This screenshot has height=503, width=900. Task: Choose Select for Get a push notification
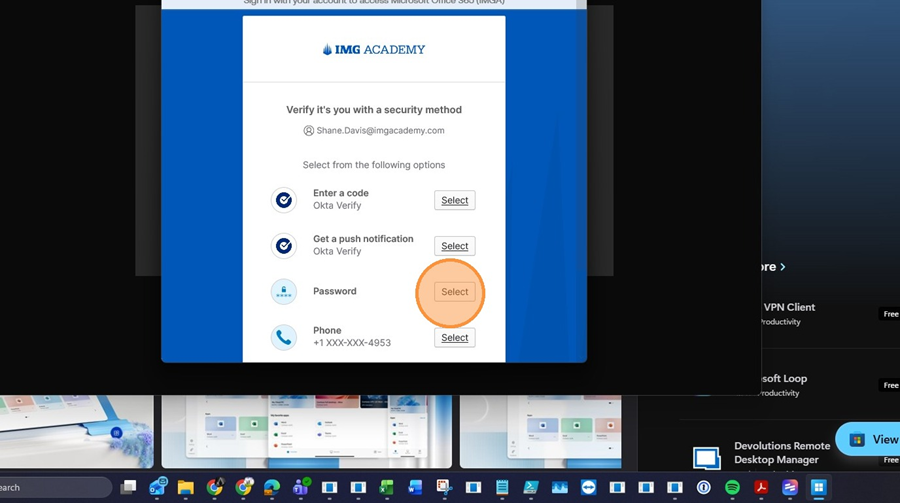click(x=454, y=246)
